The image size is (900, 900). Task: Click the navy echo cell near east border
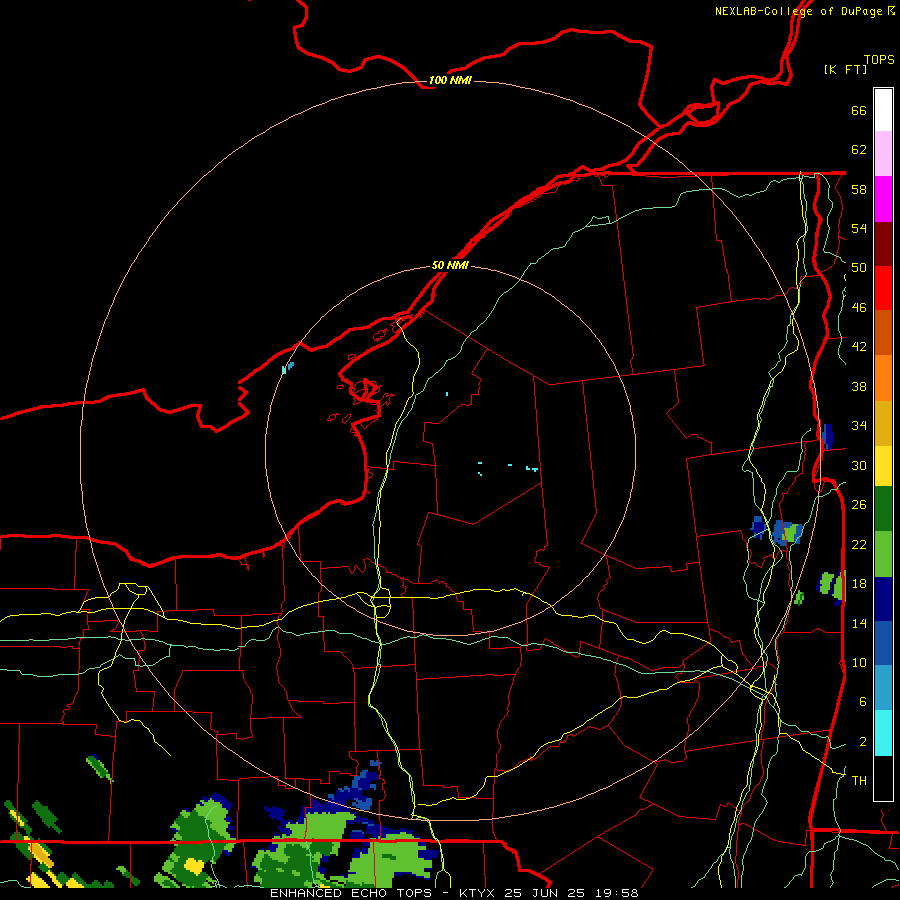827,436
